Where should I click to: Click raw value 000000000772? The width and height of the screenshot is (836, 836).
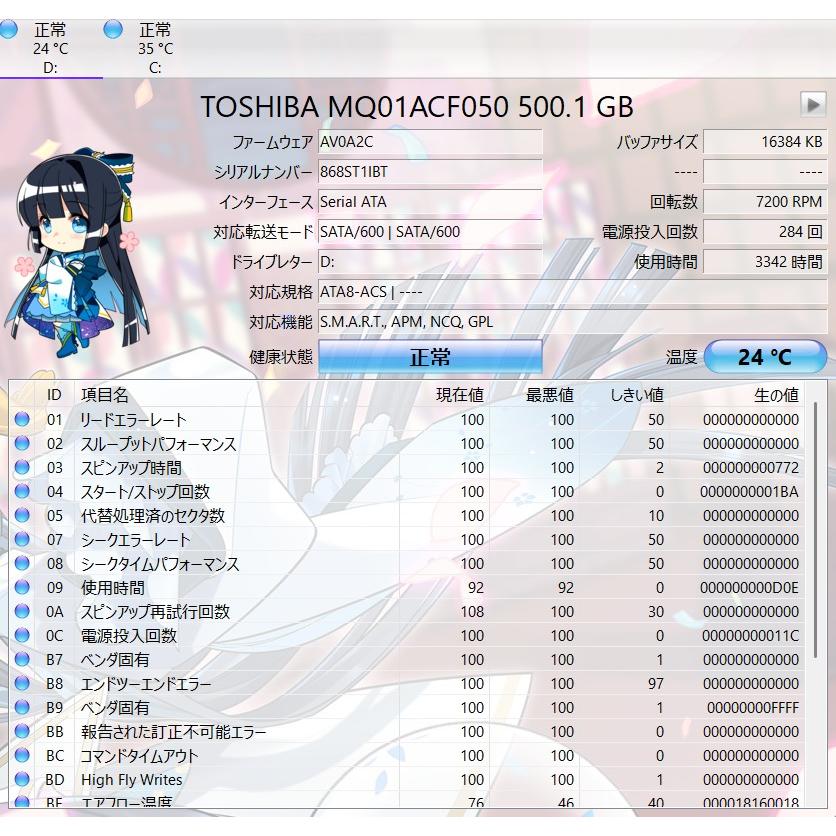click(x=751, y=468)
